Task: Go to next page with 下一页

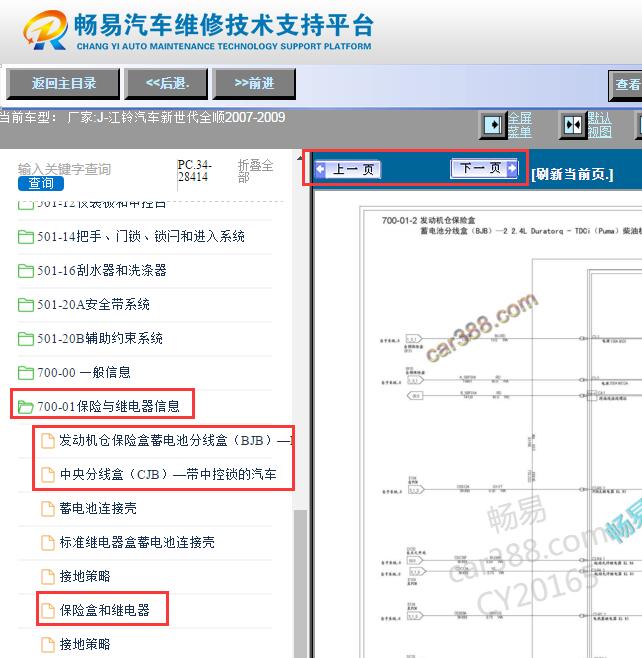Action: point(484,168)
